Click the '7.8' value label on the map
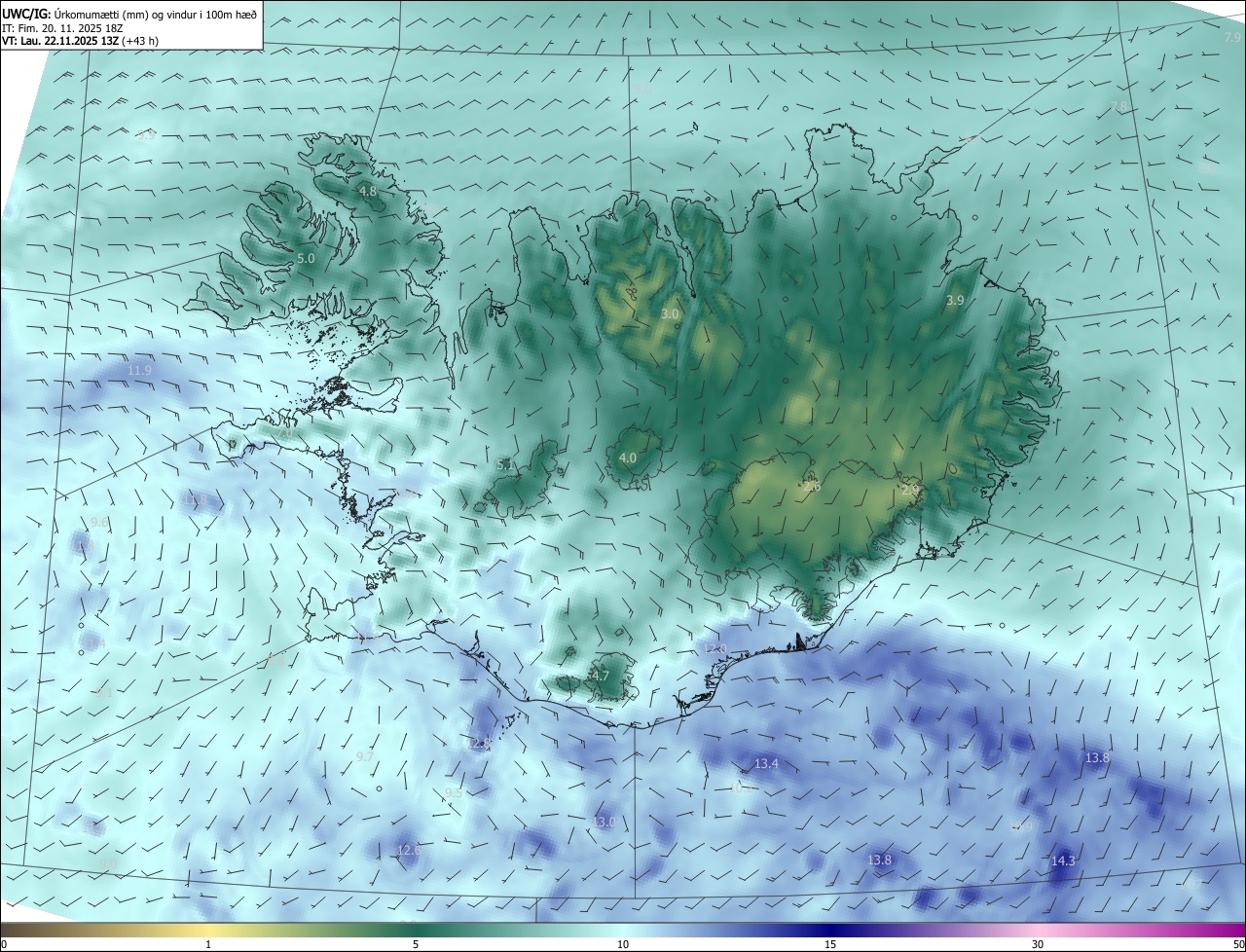The height and width of the screenshot is (952, 1246). 1119,107
